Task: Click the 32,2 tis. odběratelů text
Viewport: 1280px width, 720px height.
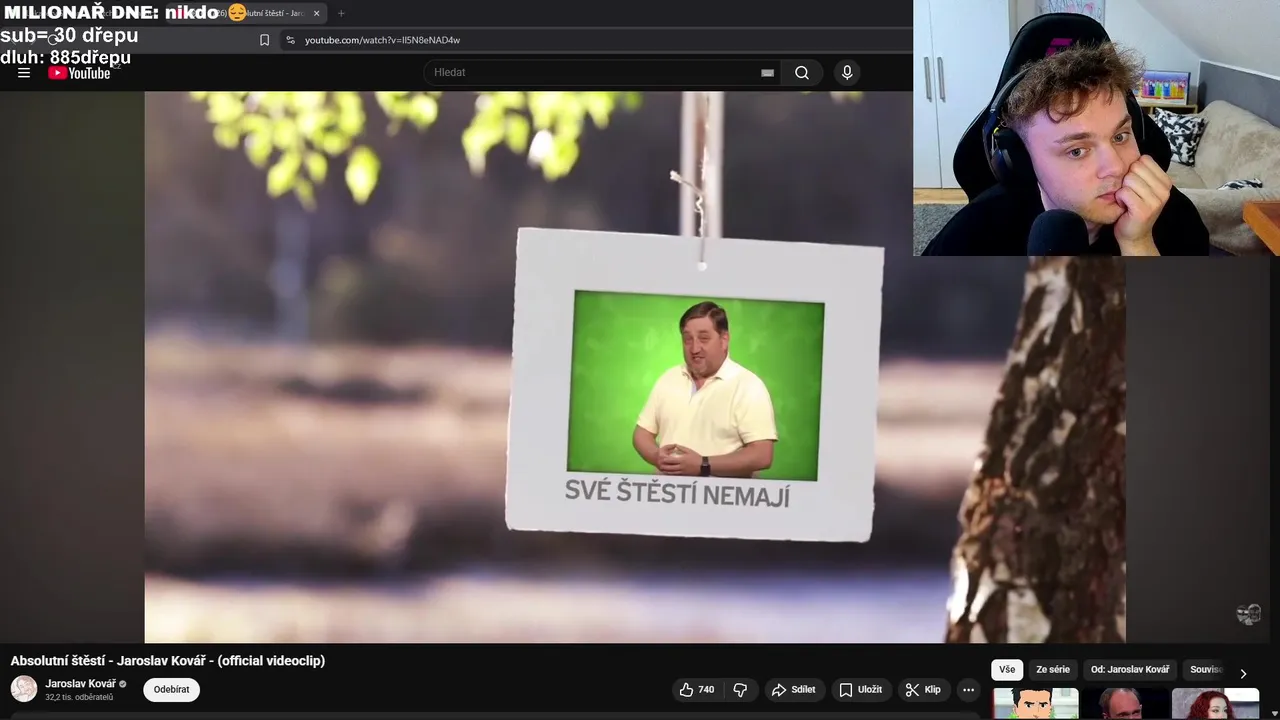Action: click(79, 697)
